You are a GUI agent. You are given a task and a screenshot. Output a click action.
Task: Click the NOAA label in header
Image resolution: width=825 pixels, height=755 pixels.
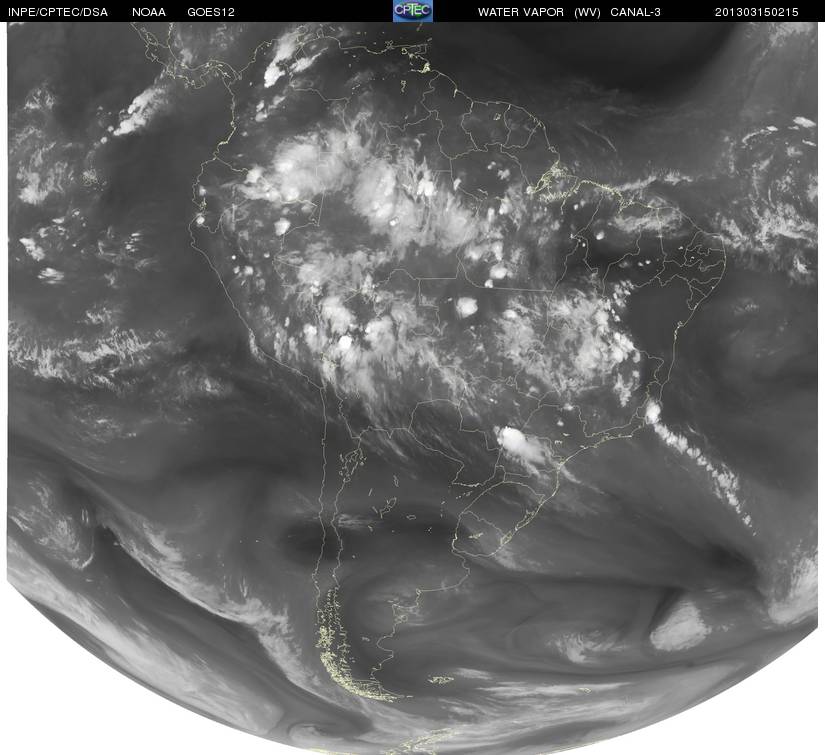[x=149, y=12]
